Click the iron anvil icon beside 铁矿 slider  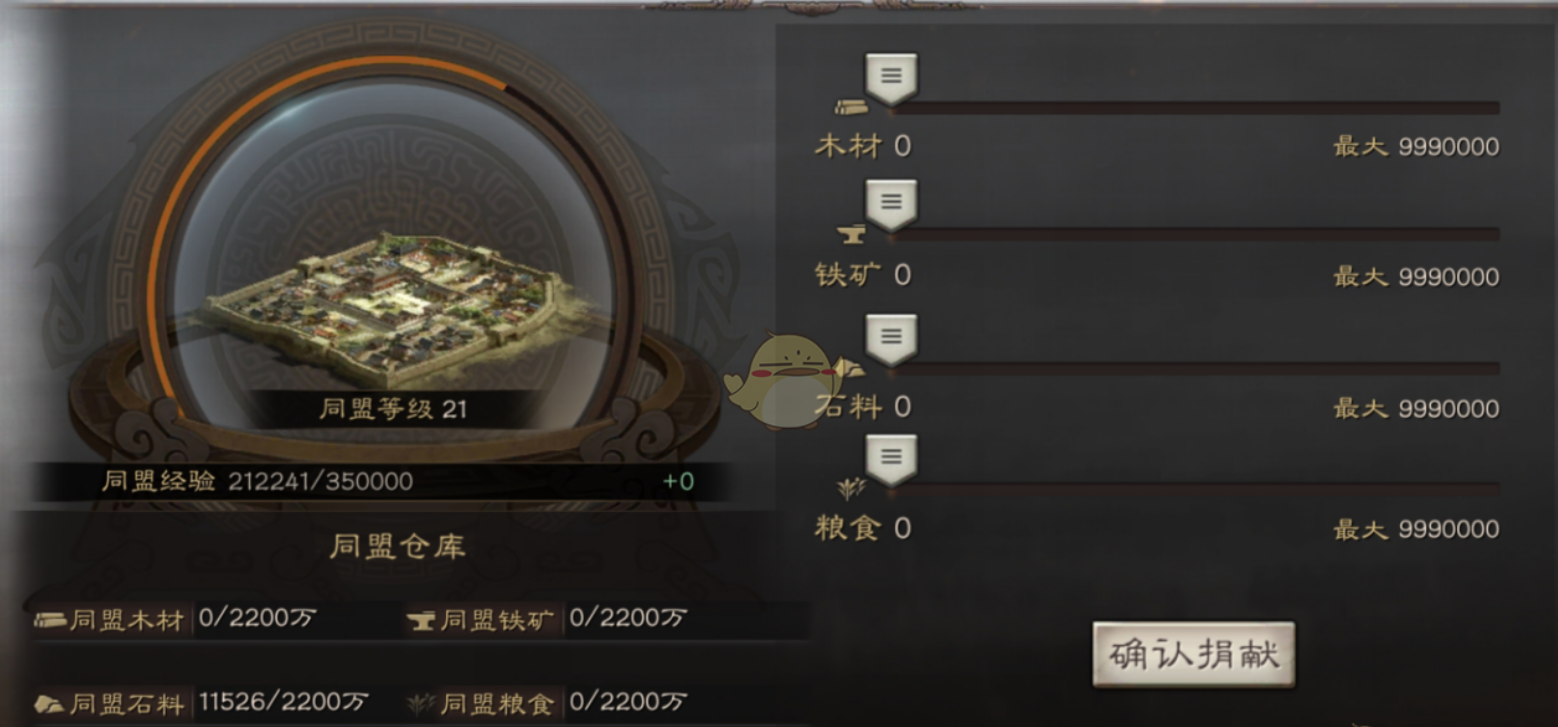(x=853, y=235)
